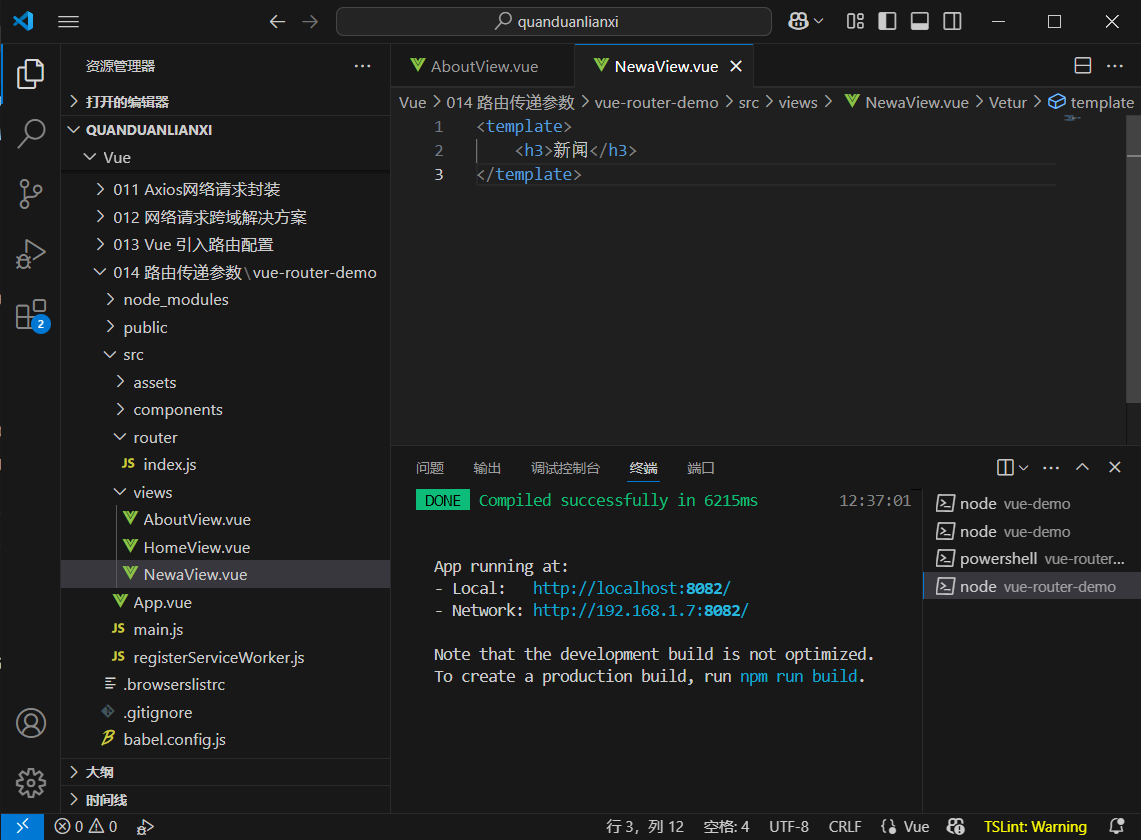The height and width of the screenshot is (840, 1141).
Task: Open HomeView.vue in the file tree
Action: tap(226, 547)
